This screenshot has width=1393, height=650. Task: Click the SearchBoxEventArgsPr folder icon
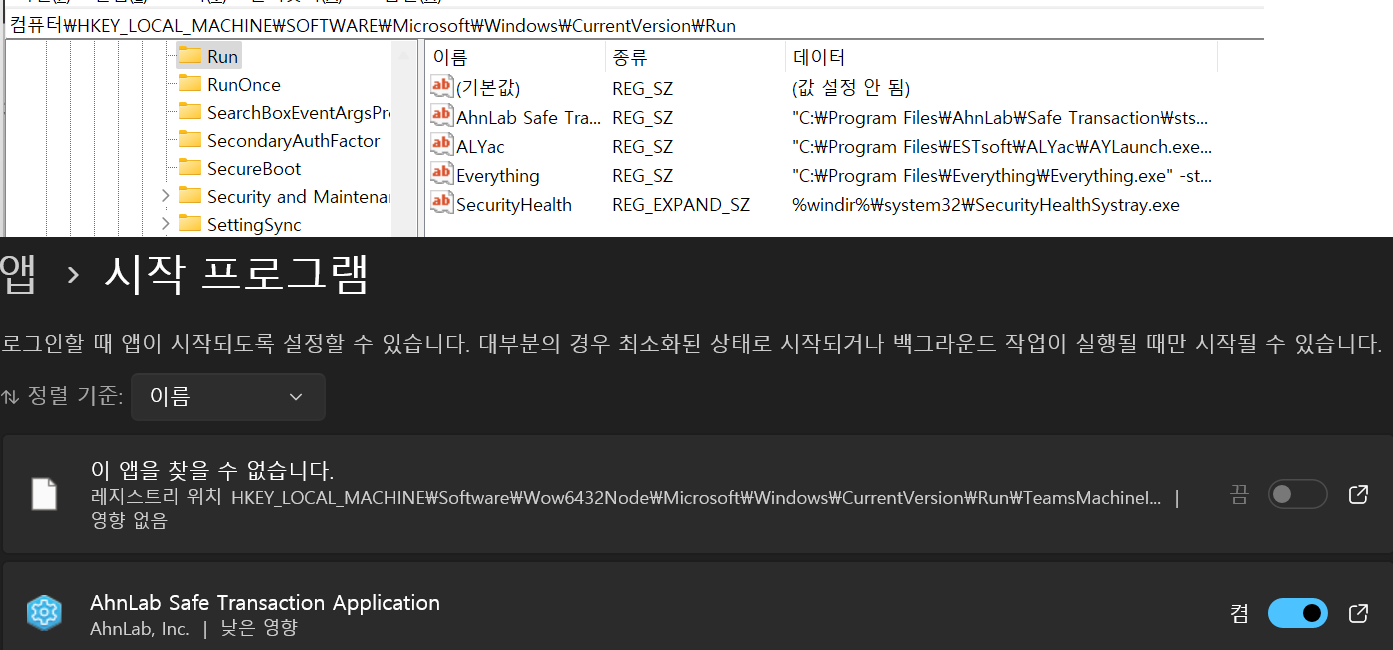190,112
